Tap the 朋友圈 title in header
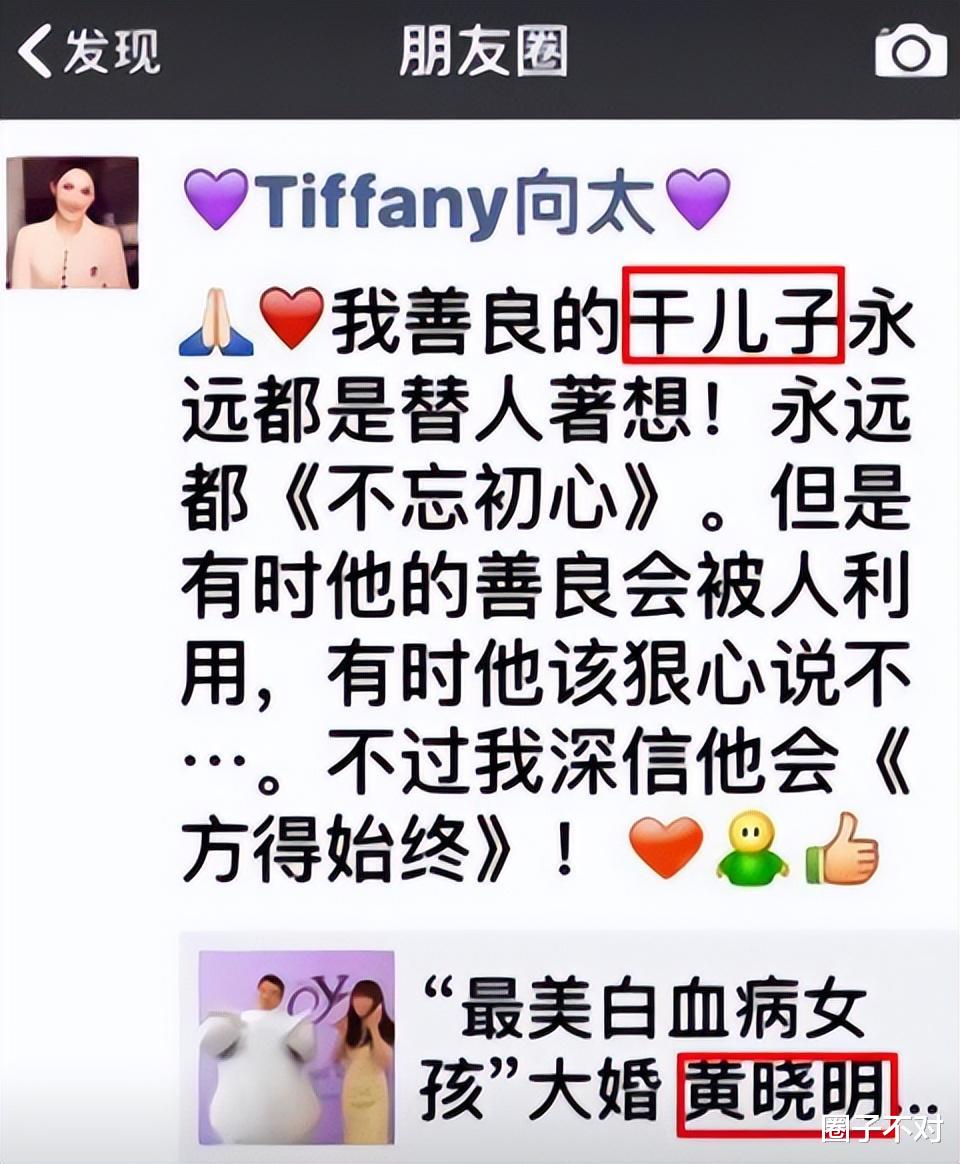960x1164 pixels. point(483,51)
